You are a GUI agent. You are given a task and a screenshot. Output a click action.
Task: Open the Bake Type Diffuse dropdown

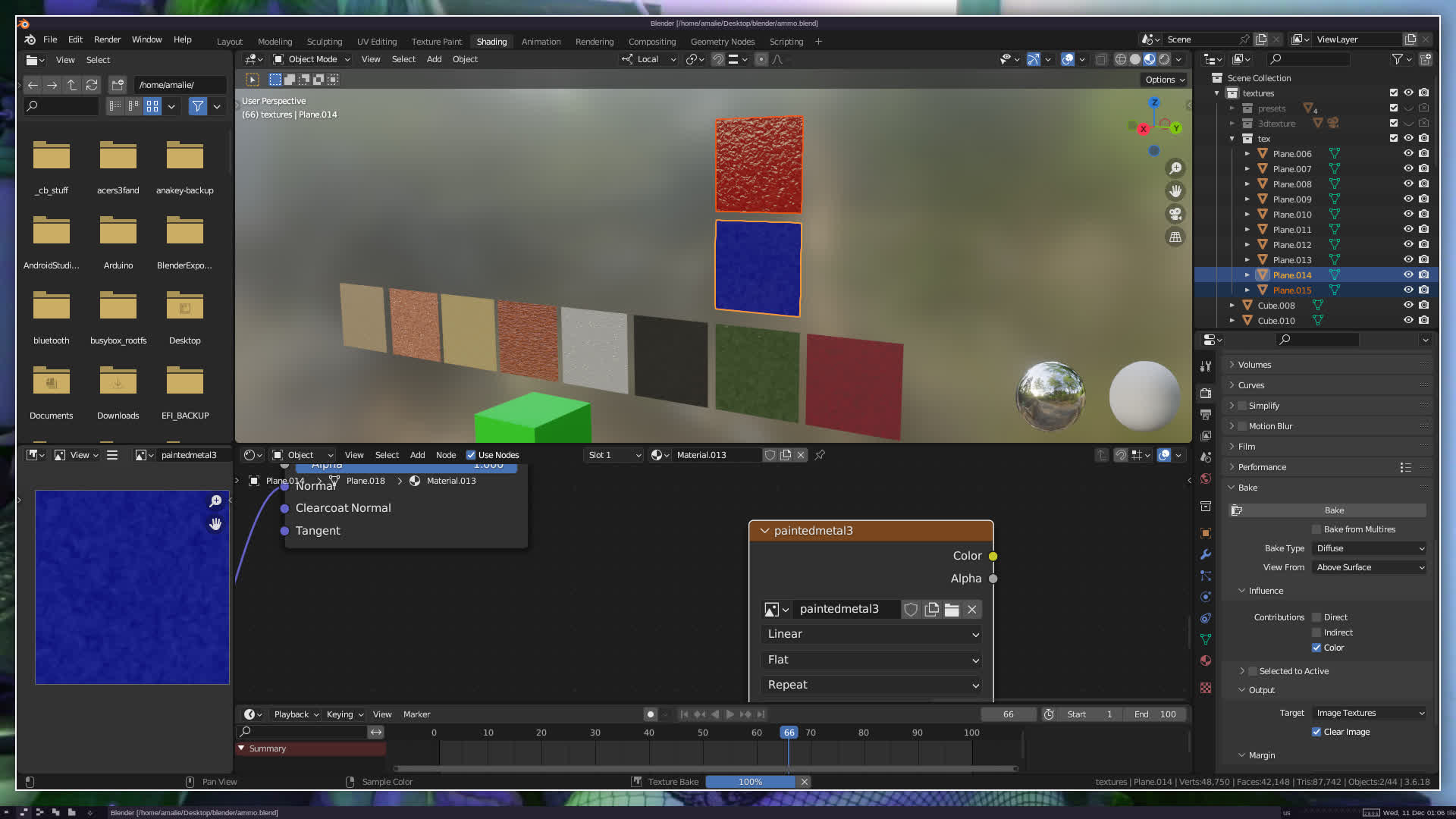(1370, 548)
